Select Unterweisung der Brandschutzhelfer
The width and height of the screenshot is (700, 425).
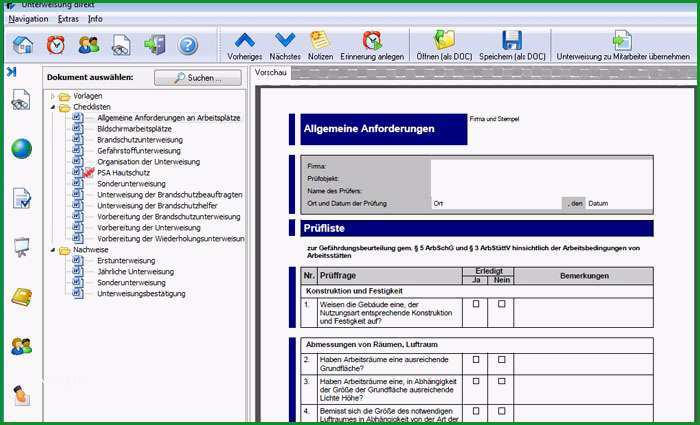(157, 206)
